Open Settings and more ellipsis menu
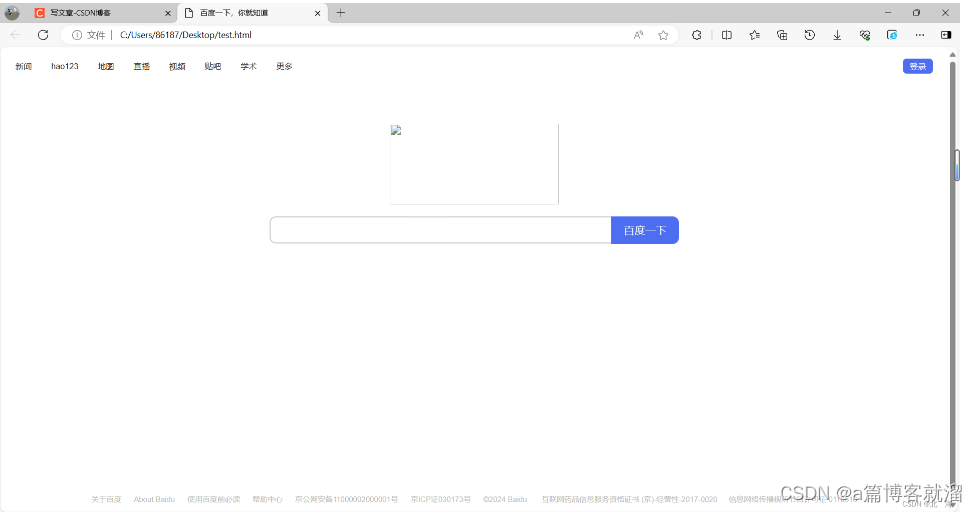The width and height of the screenshot is (977, 512). tap(920, 35)
